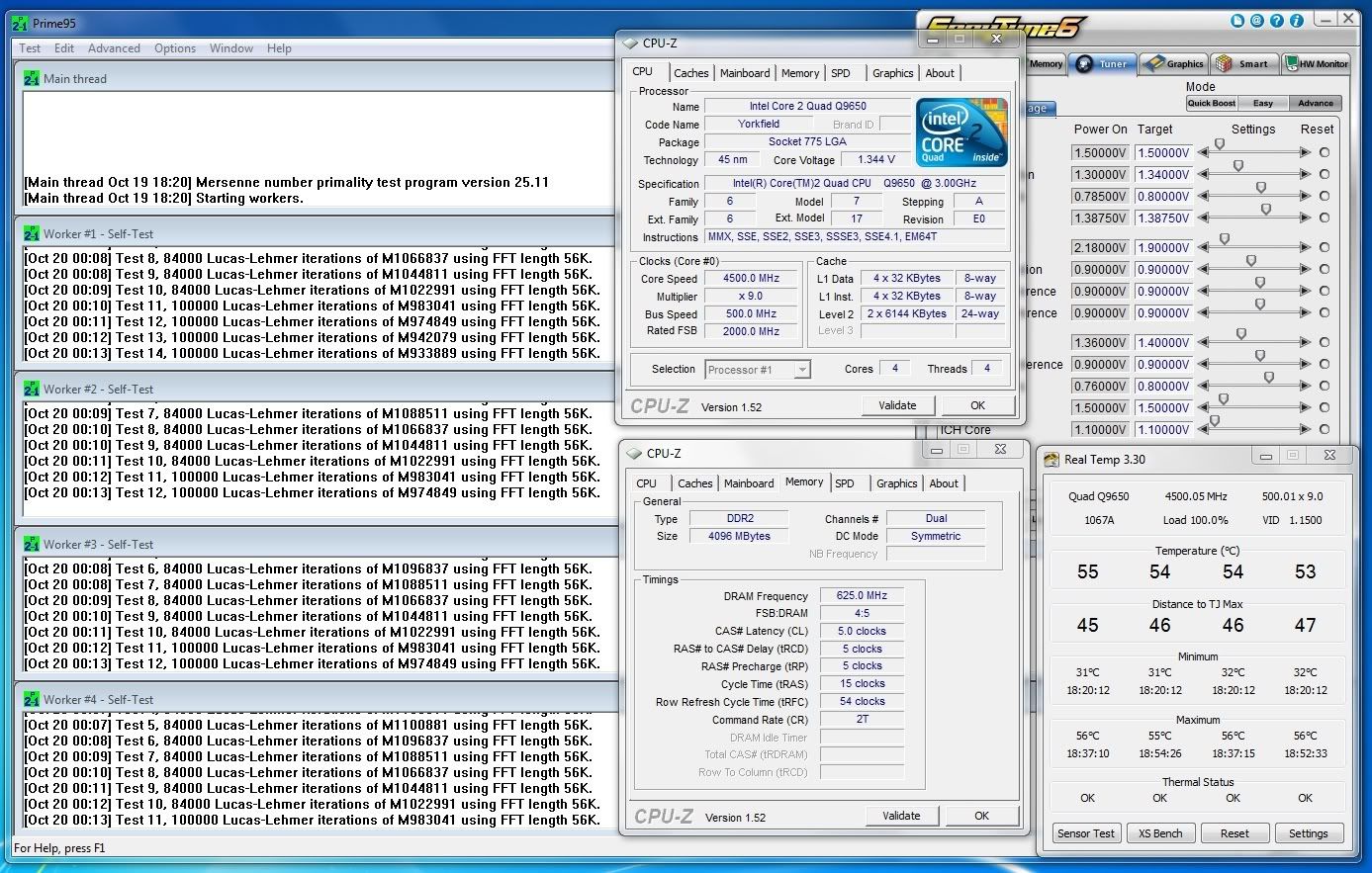Increase voltage arrow on 1.40000V target row
This screenshot has width=1372, height=873.
point(1305,343)
